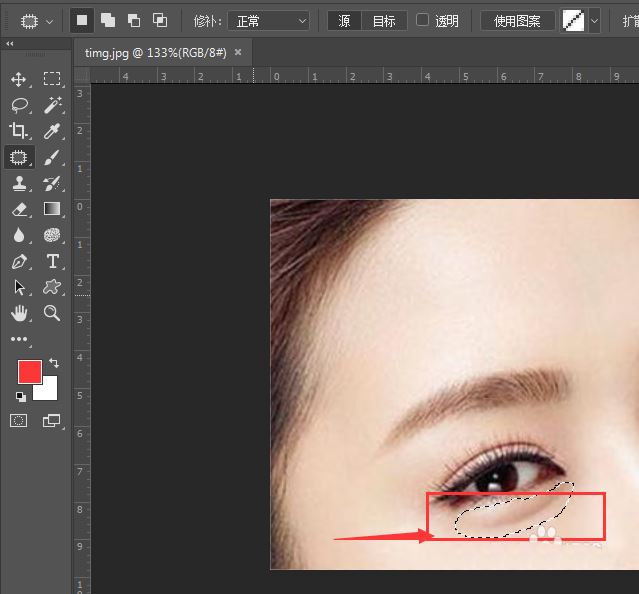Viewport: 639px width, 594px height.
Task: Select the Blur tool
Action: pyautogui.click(x=19, y=235)
